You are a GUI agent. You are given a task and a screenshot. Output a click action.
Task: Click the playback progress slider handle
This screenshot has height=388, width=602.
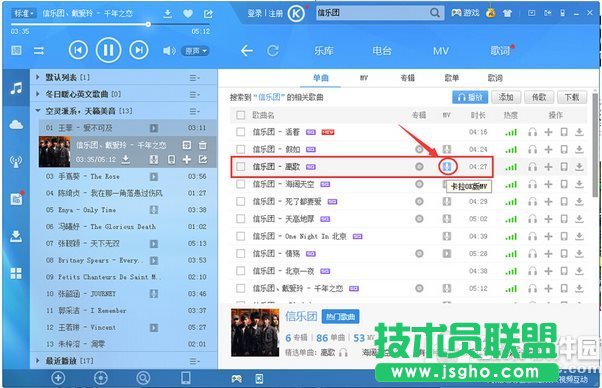pyautogui.click(x=148, y=24)
